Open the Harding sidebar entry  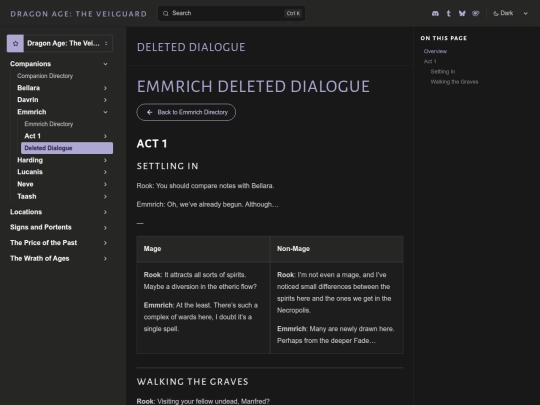coord(30,160)
